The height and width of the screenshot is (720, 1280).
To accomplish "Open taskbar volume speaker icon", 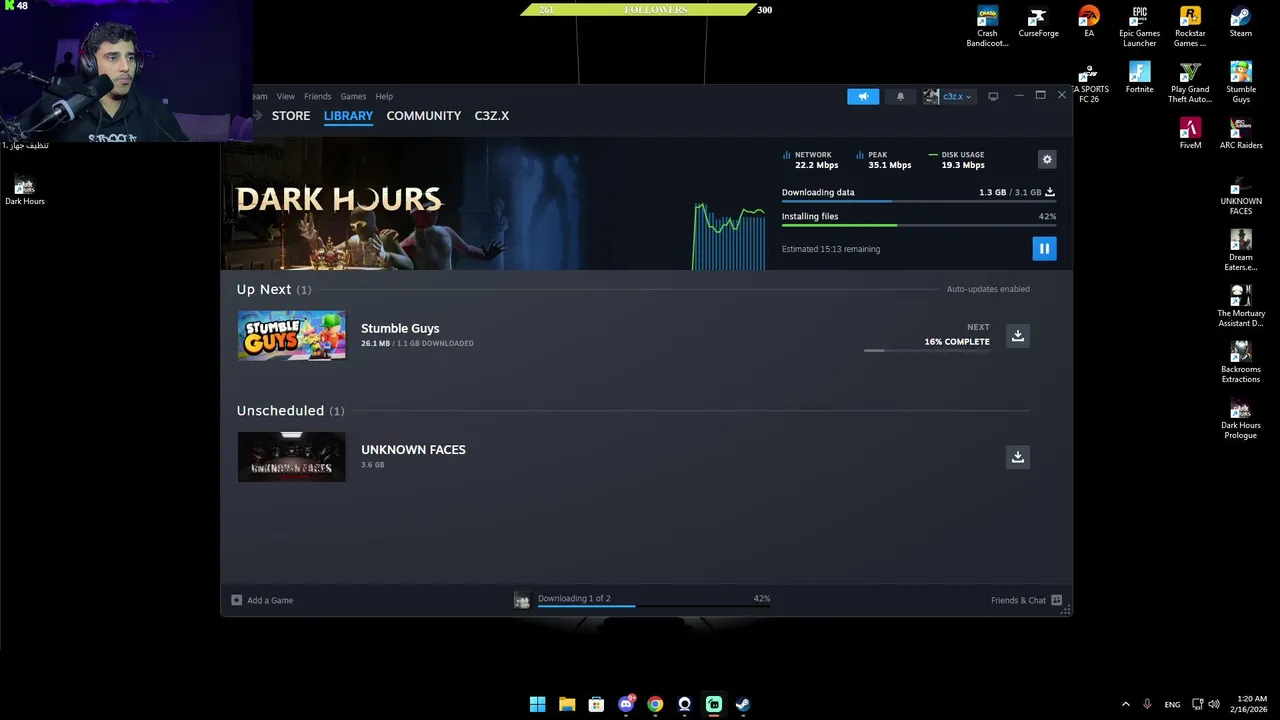I will pos(1214,704).
